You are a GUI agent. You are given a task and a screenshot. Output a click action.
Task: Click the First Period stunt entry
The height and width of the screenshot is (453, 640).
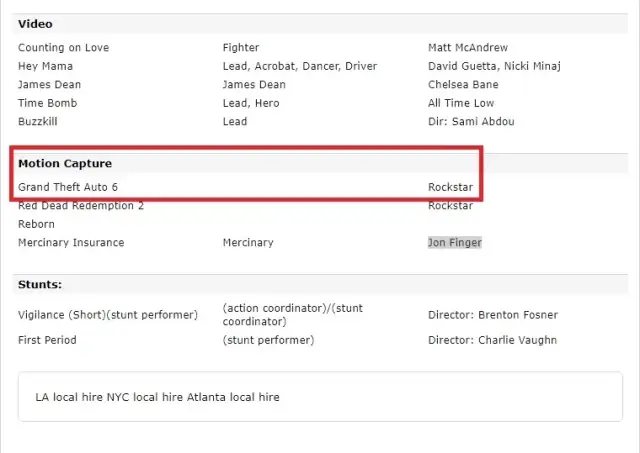[x=47, y=340]
